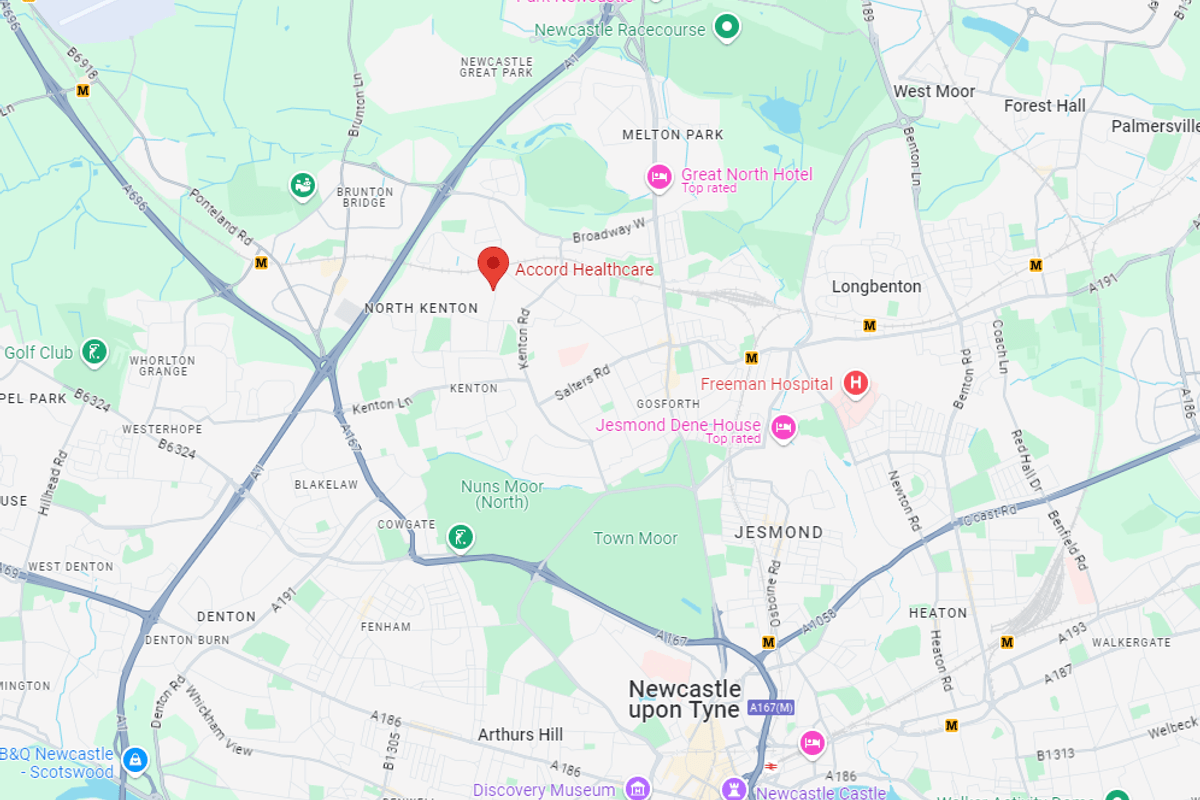Click the Freeman Hospital label text
The image size is (1200, 800).
coord(767,384)
